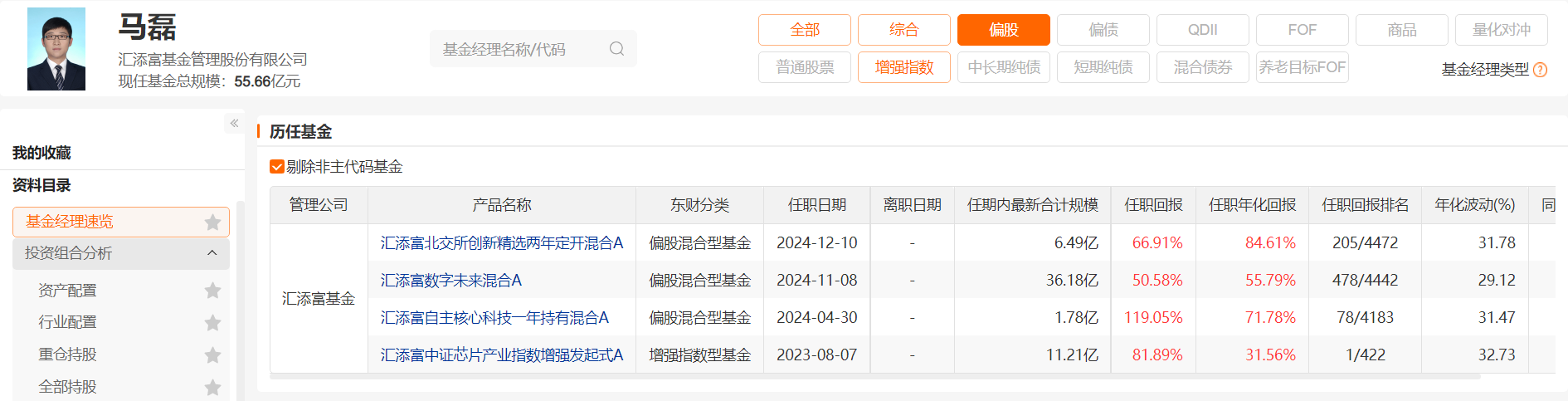Toggle the 增强指数 filter

point(903,67)
